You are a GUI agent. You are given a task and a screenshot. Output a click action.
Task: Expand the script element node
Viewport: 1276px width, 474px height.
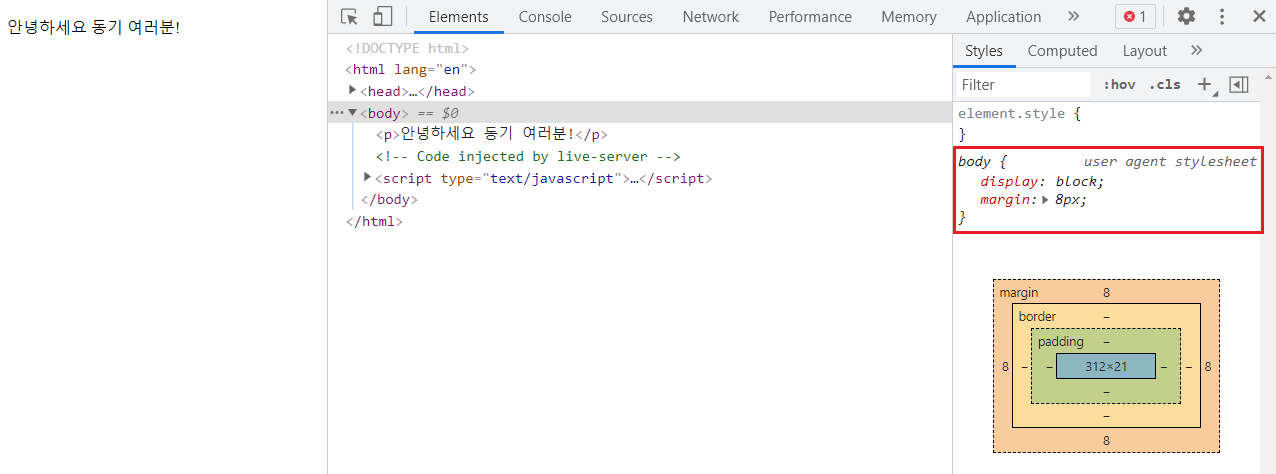[368, 177]
